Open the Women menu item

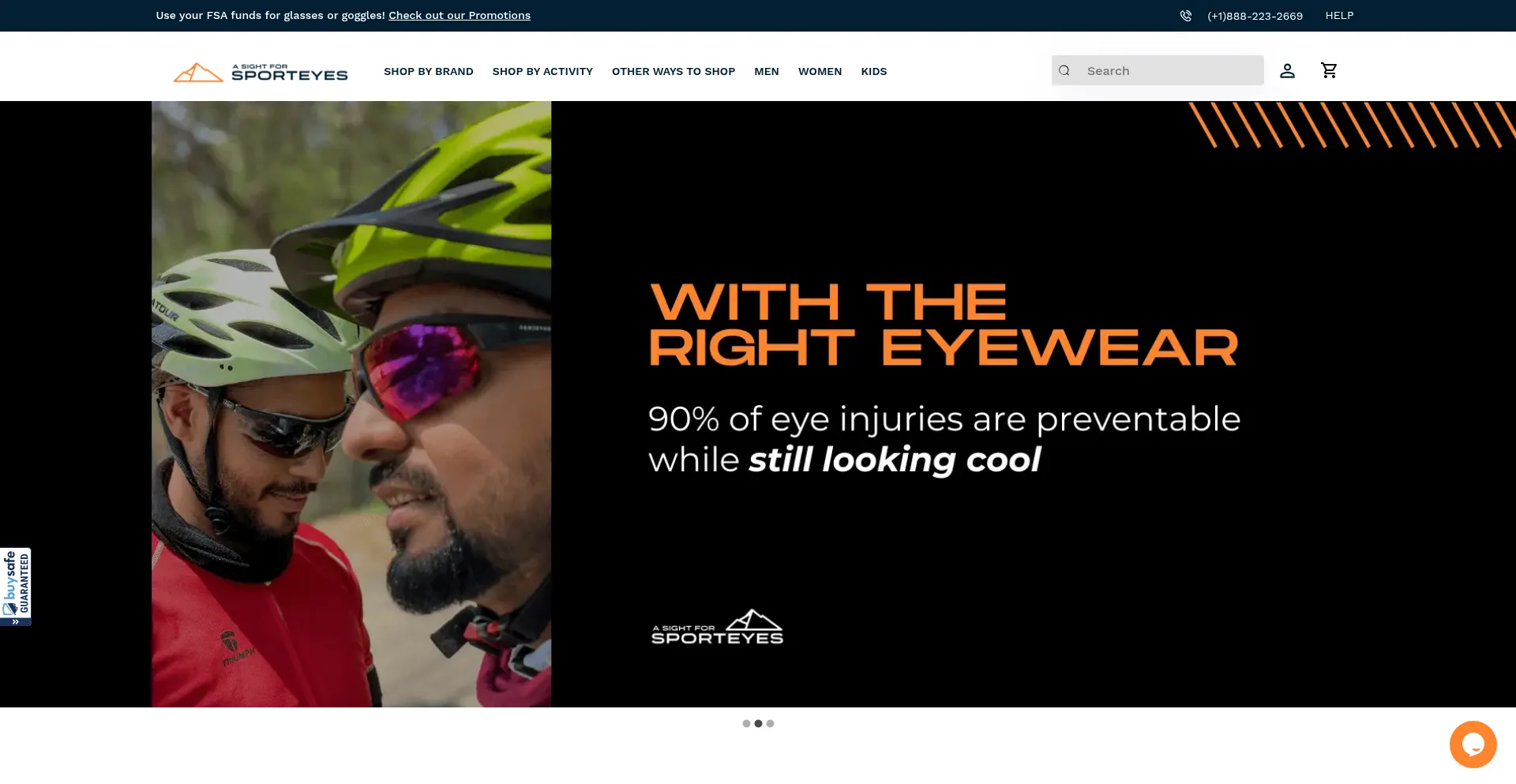(820, 71)
